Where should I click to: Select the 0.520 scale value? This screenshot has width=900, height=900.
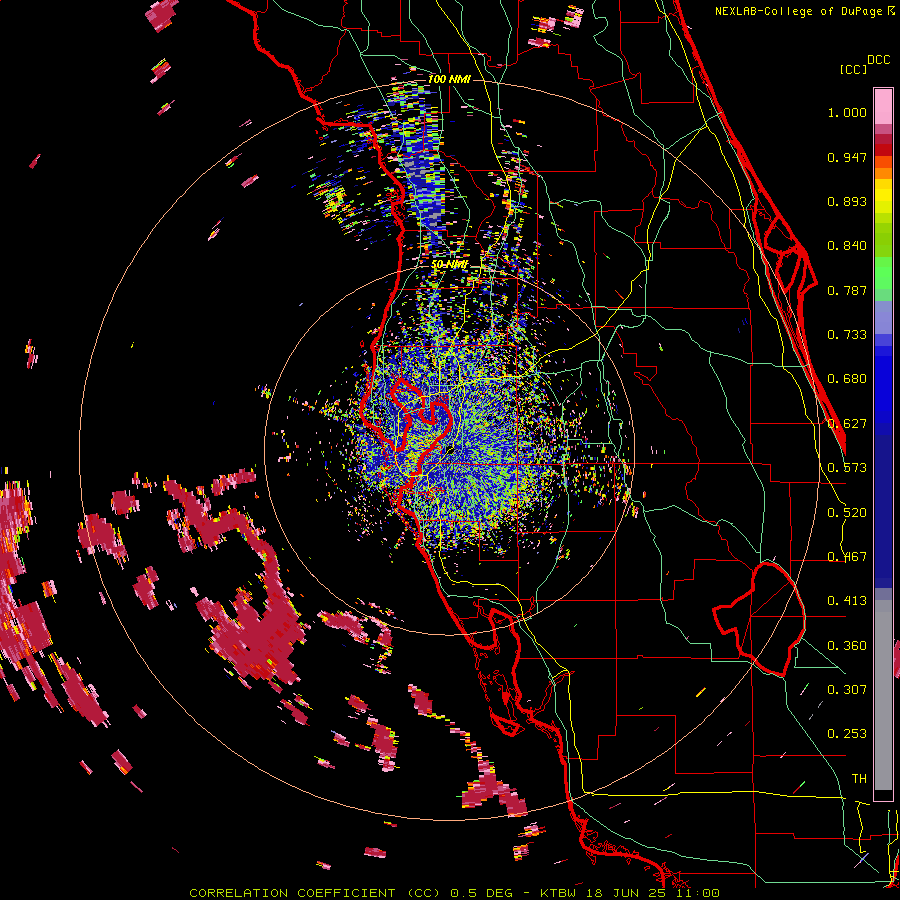(x=847, y=513)
